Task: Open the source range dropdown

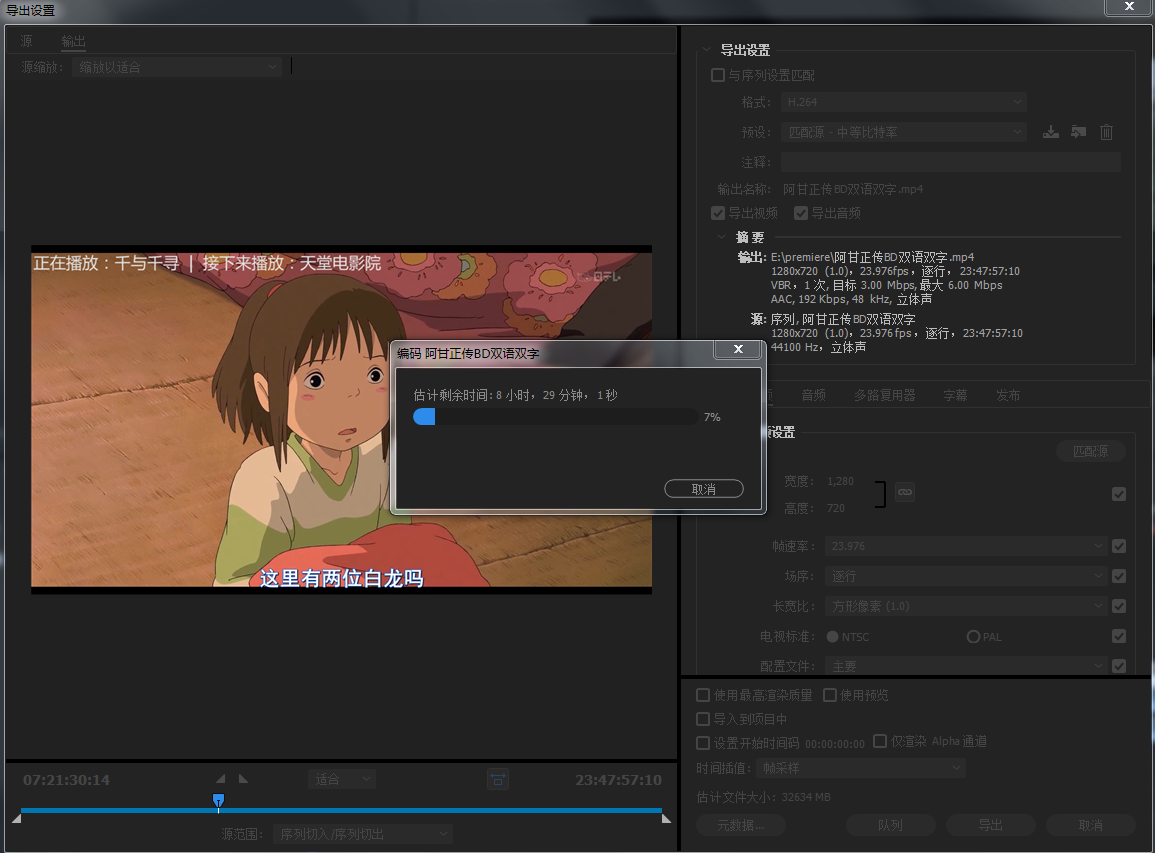Action: (x=362, y=834)
